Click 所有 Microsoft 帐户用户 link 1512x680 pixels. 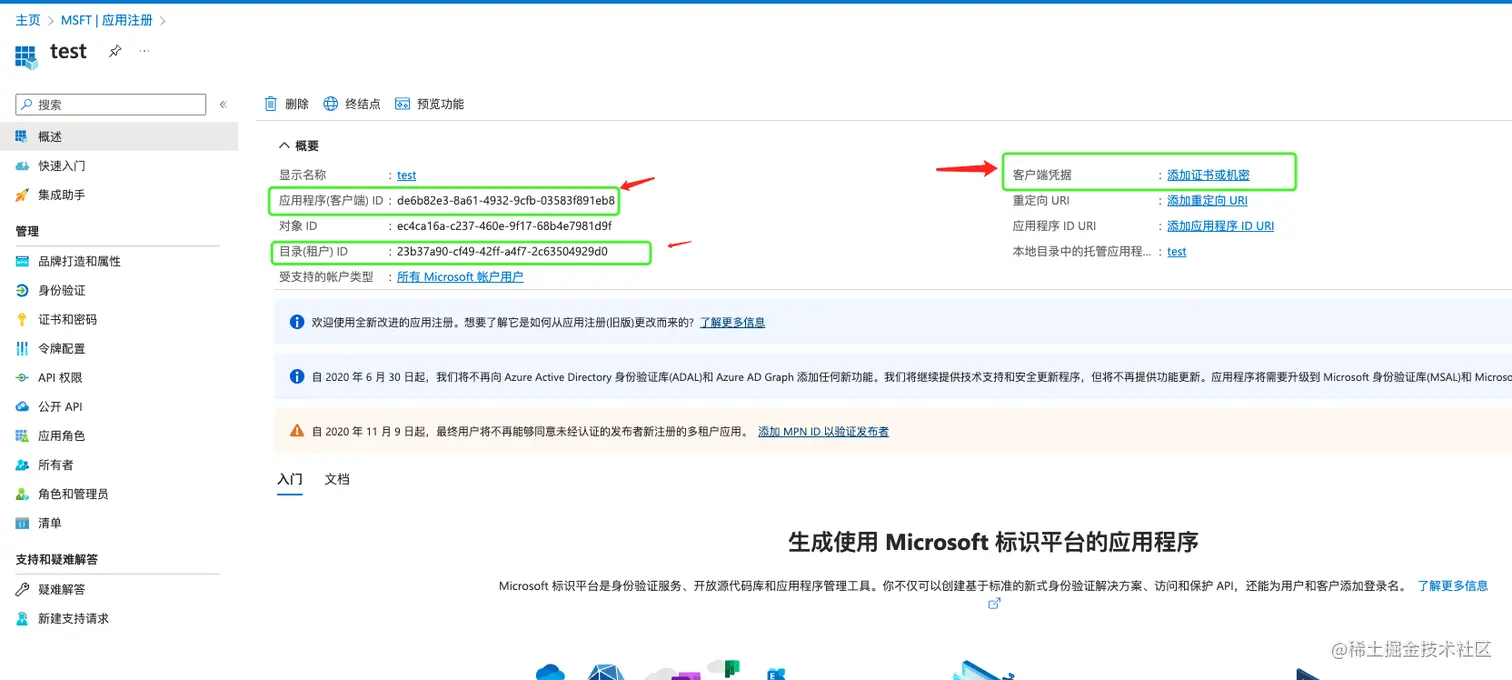[460, 277]
